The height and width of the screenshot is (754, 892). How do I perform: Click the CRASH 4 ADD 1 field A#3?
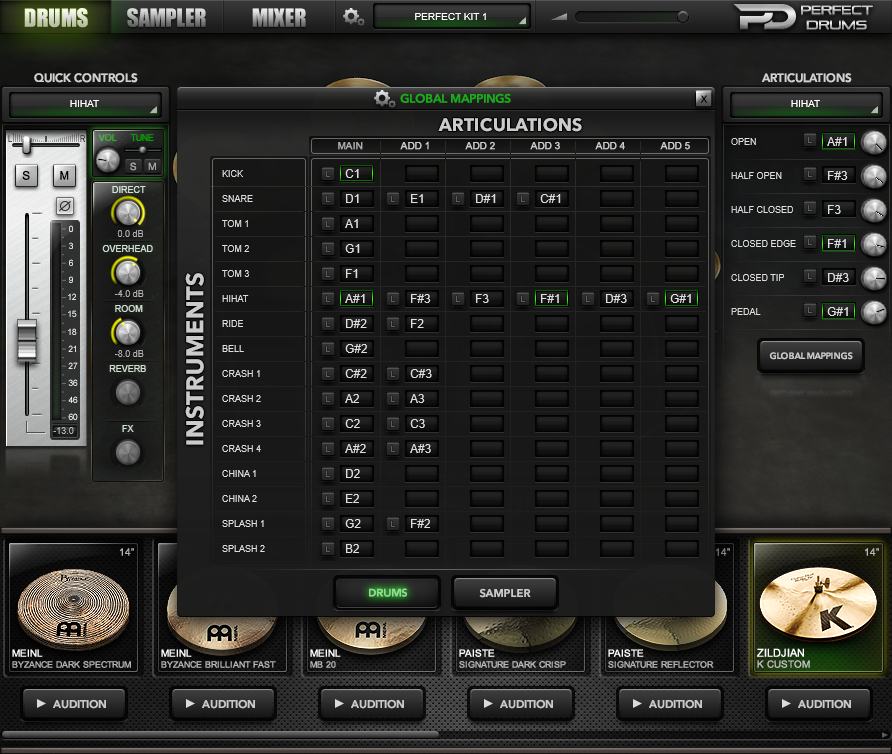422,448
